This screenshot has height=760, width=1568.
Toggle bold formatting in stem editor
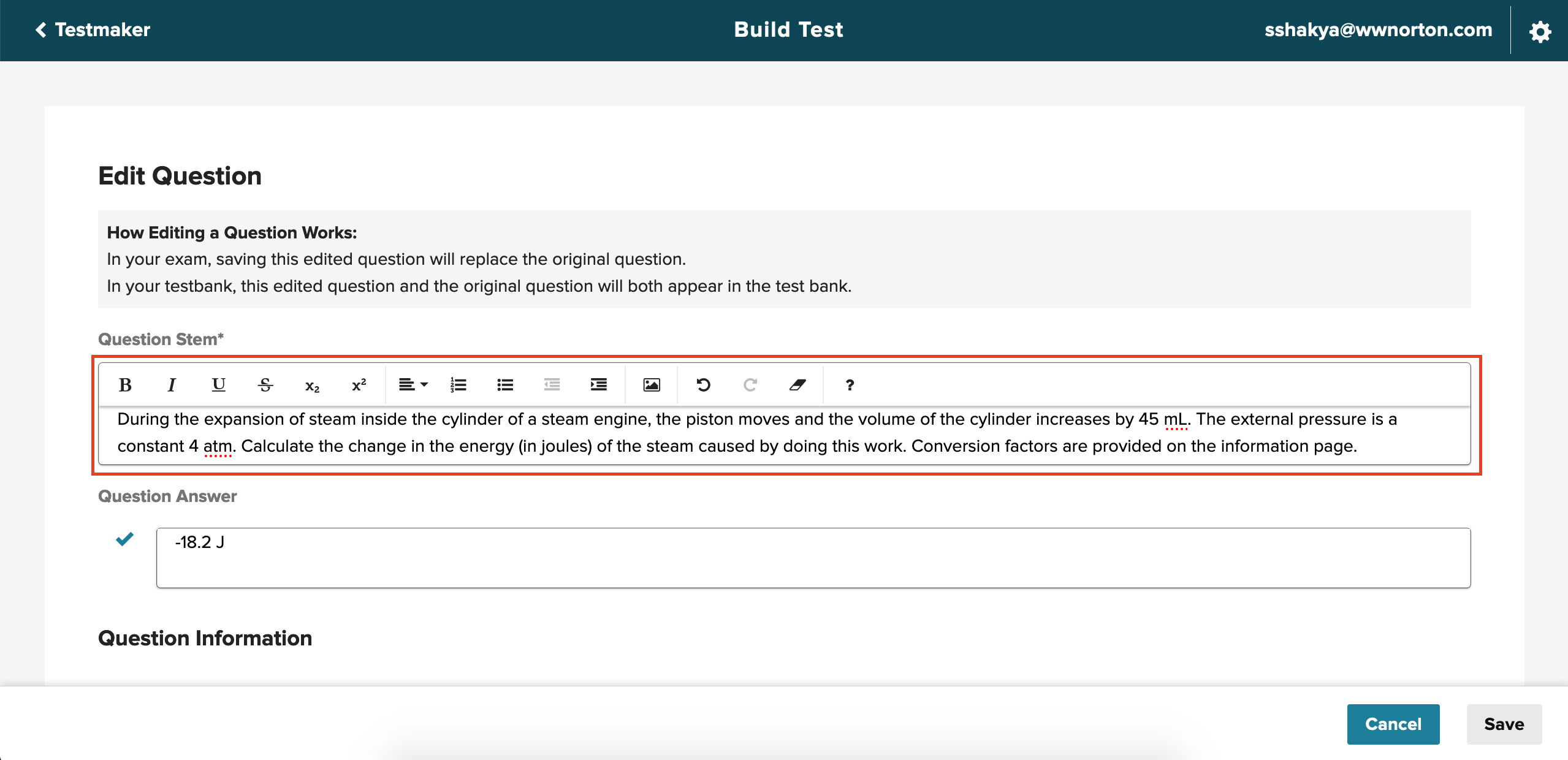(x=125, y=385)
